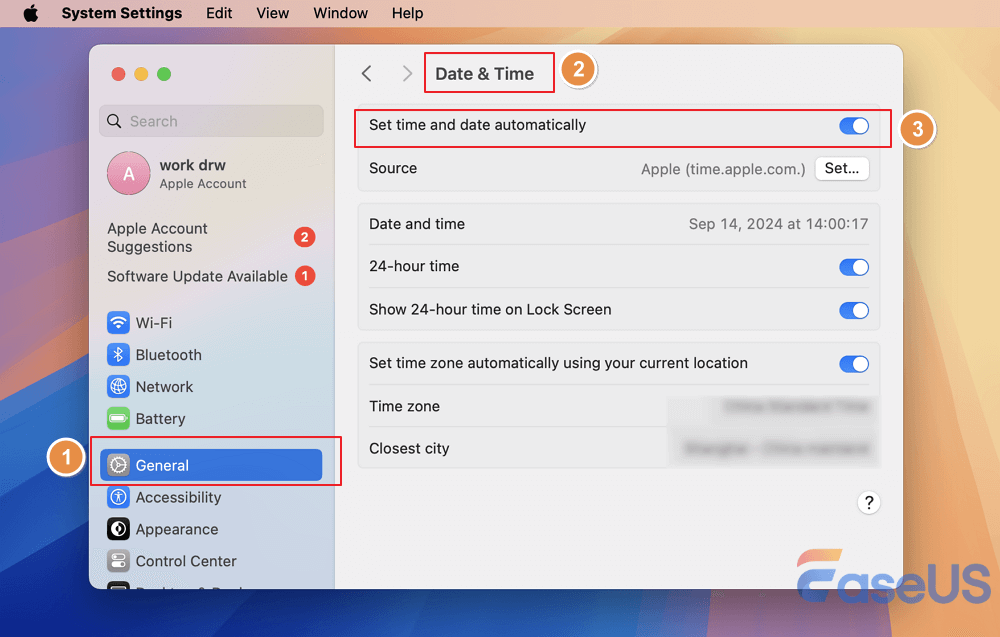Viewport: 1000px width, 637px height.
Task: Toggle Show 24-hour time on Lock Screen
Action: click(x=853, y=310)
